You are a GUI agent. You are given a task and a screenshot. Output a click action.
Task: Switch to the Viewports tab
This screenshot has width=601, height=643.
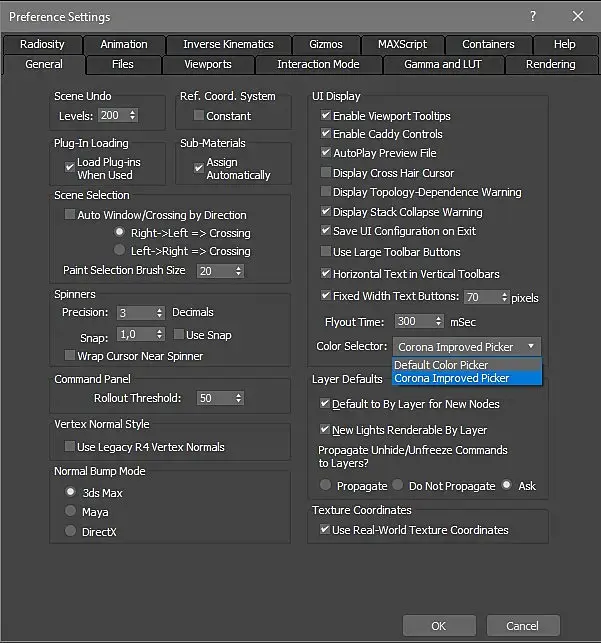tap(208, 64)
